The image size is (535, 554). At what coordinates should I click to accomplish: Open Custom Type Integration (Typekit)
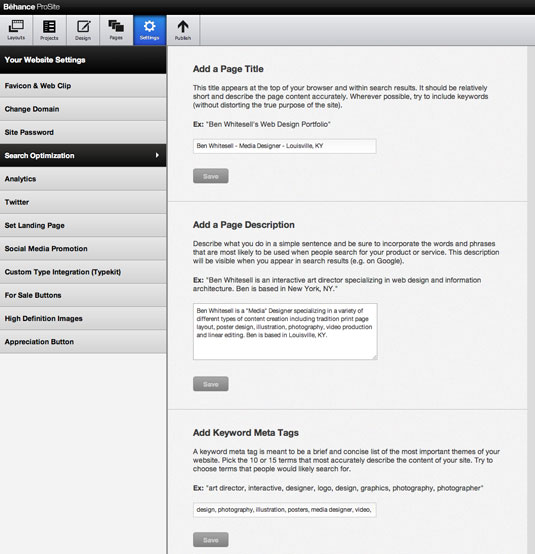[83, 272]
